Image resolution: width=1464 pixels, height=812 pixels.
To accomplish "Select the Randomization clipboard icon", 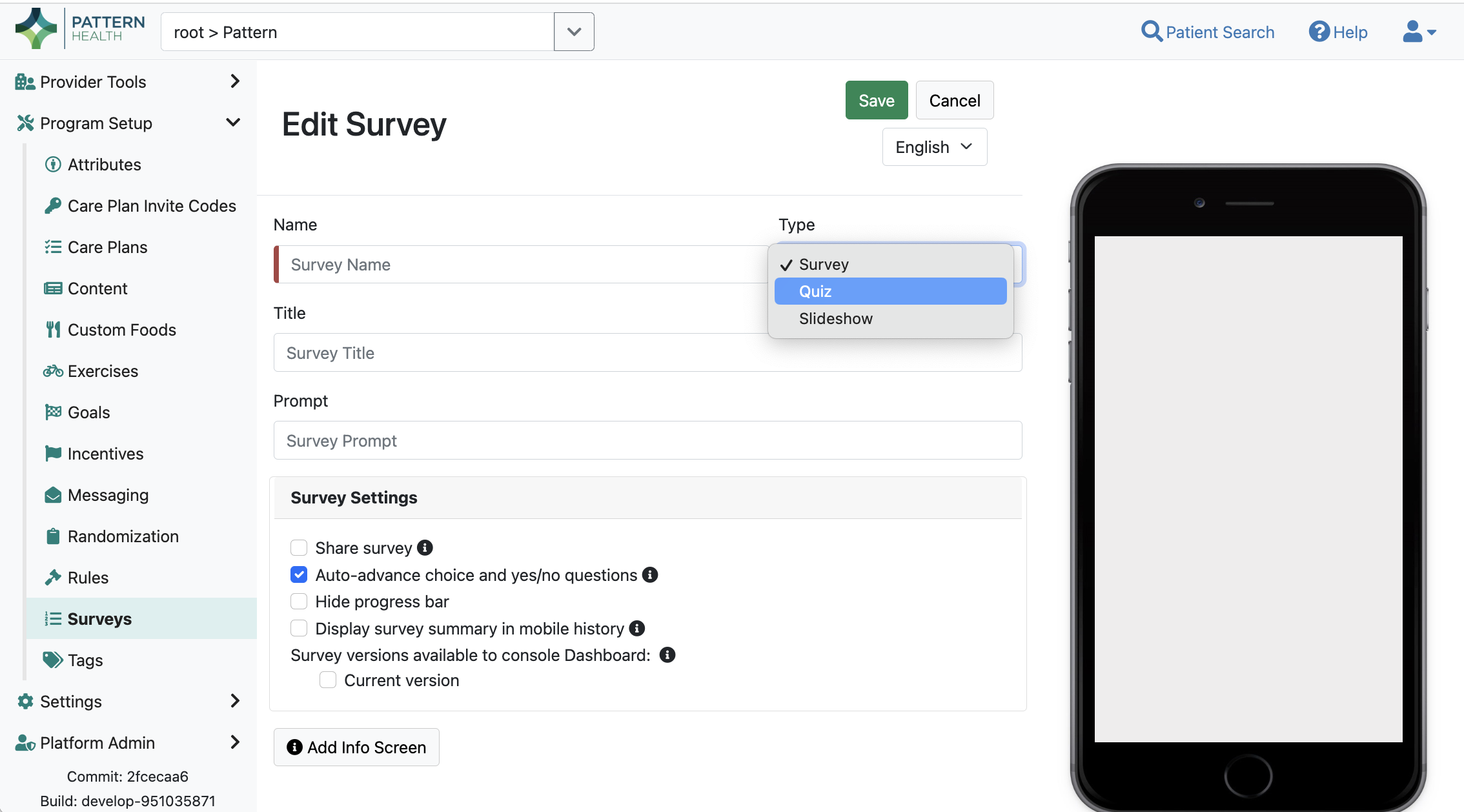I will pos(53,536).
